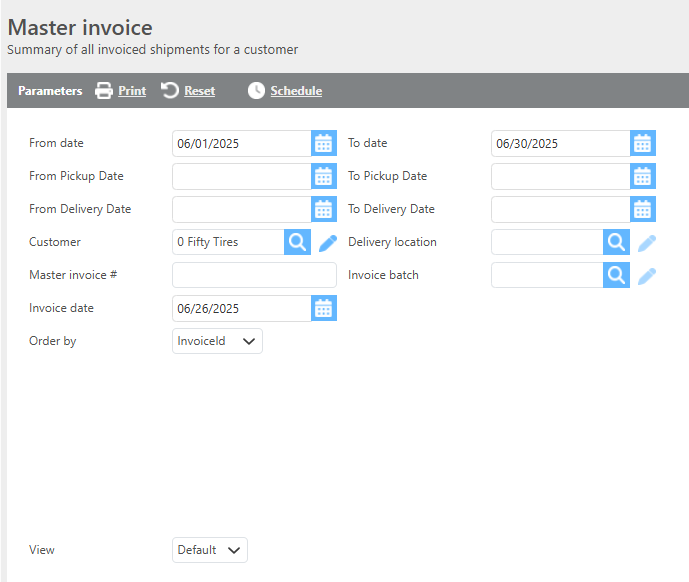Focus the Customer text field
This screenshot has width=689, height=582.
(x=228, y=242)
